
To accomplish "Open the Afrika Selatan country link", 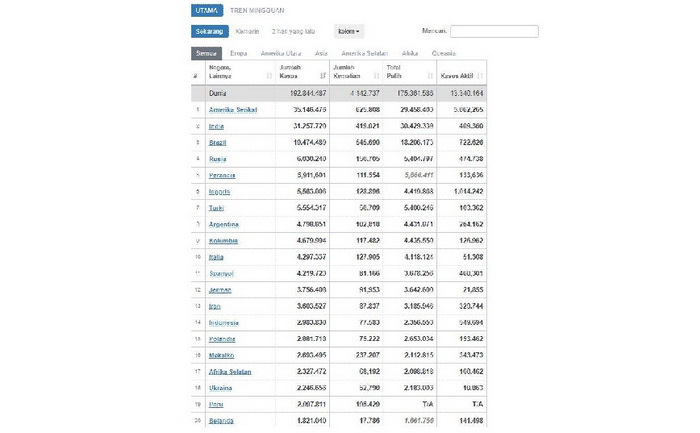I will [x=230, y=372].
